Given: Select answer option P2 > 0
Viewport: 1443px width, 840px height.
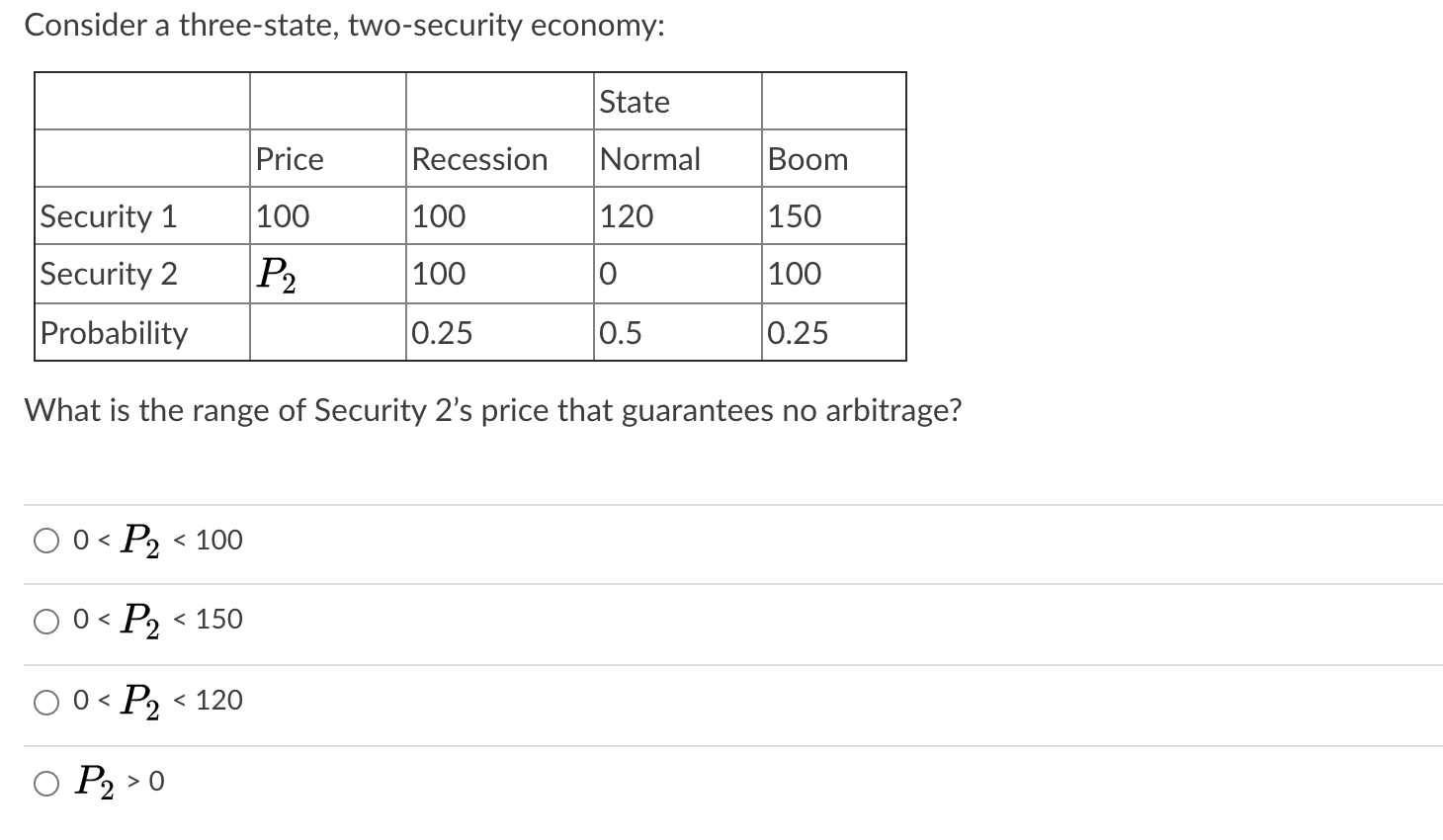Looking at the screenshot, I should click(45, 783).
